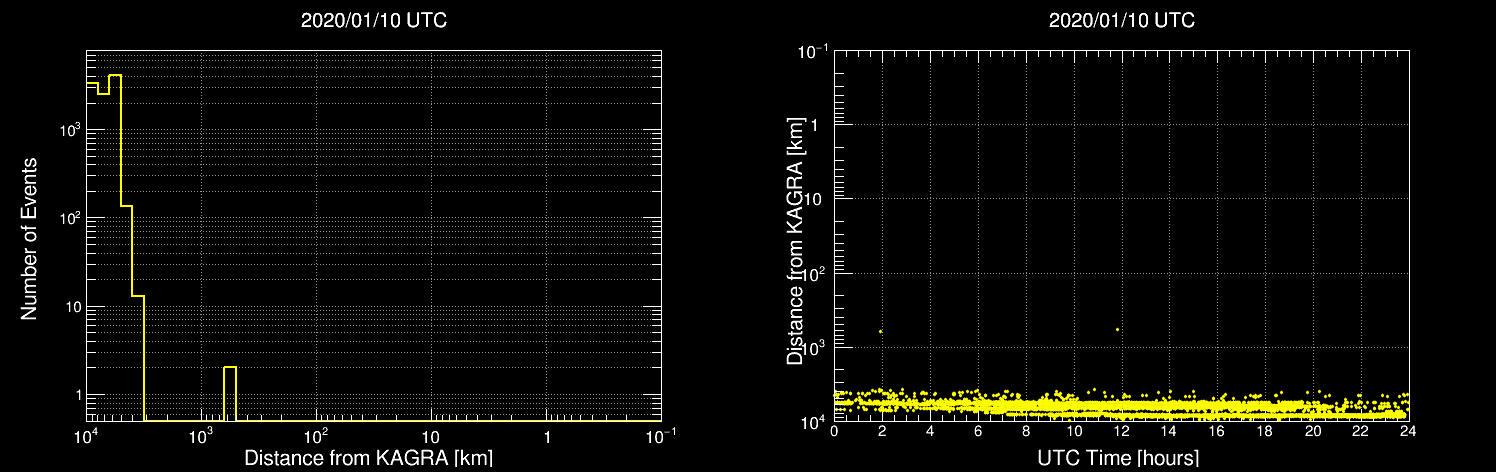Click the tallest histogram bin peak
The height and width of the screenshot is (472, 1496).
pos(115,75)
